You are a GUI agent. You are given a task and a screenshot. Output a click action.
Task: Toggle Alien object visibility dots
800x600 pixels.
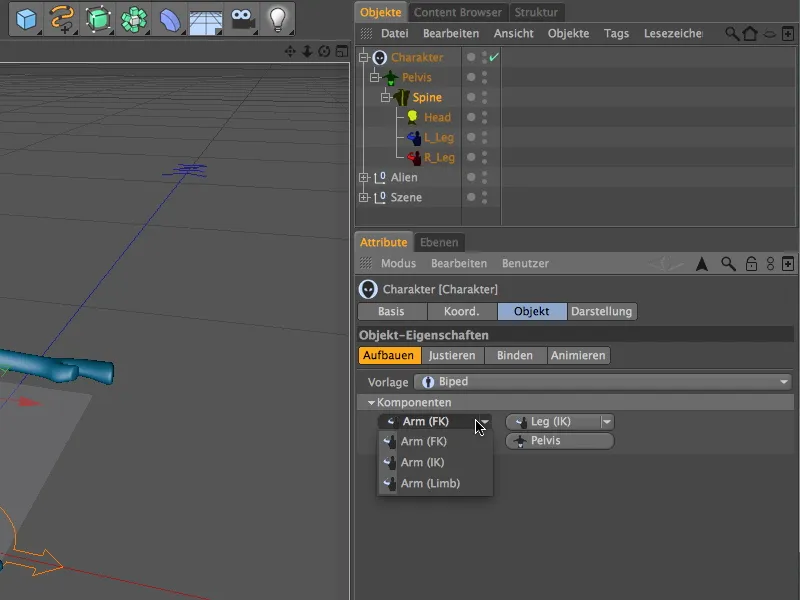(x=484, y=178)
